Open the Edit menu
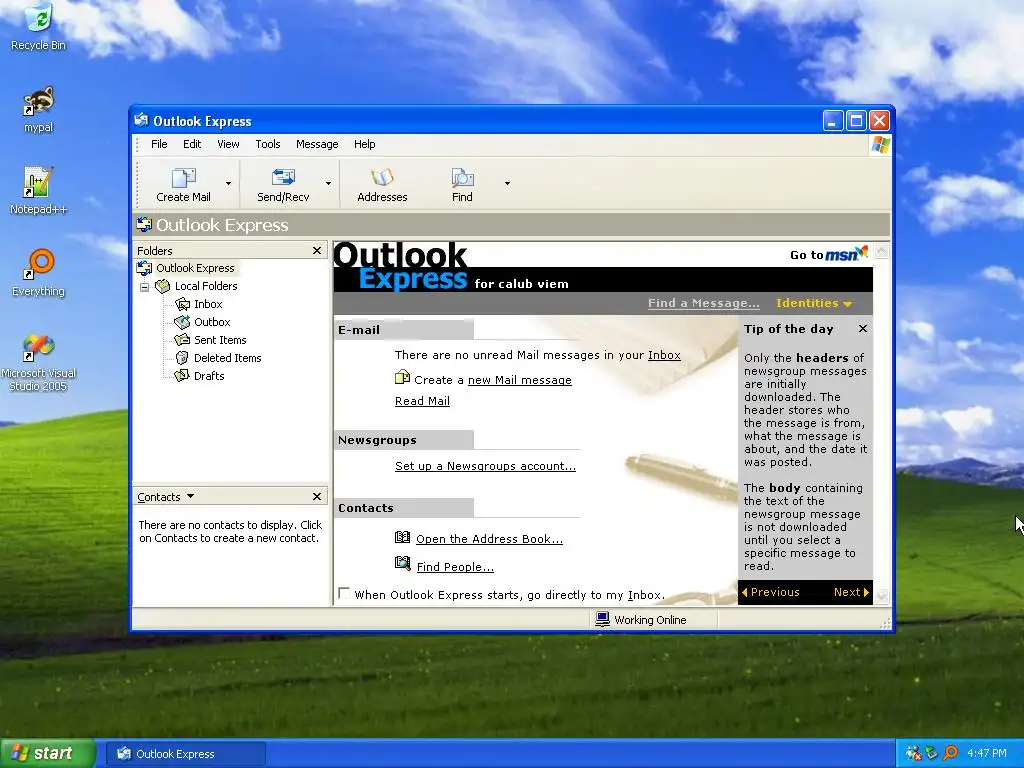This screenshot has height=768, width=1024. click(191, 144)
